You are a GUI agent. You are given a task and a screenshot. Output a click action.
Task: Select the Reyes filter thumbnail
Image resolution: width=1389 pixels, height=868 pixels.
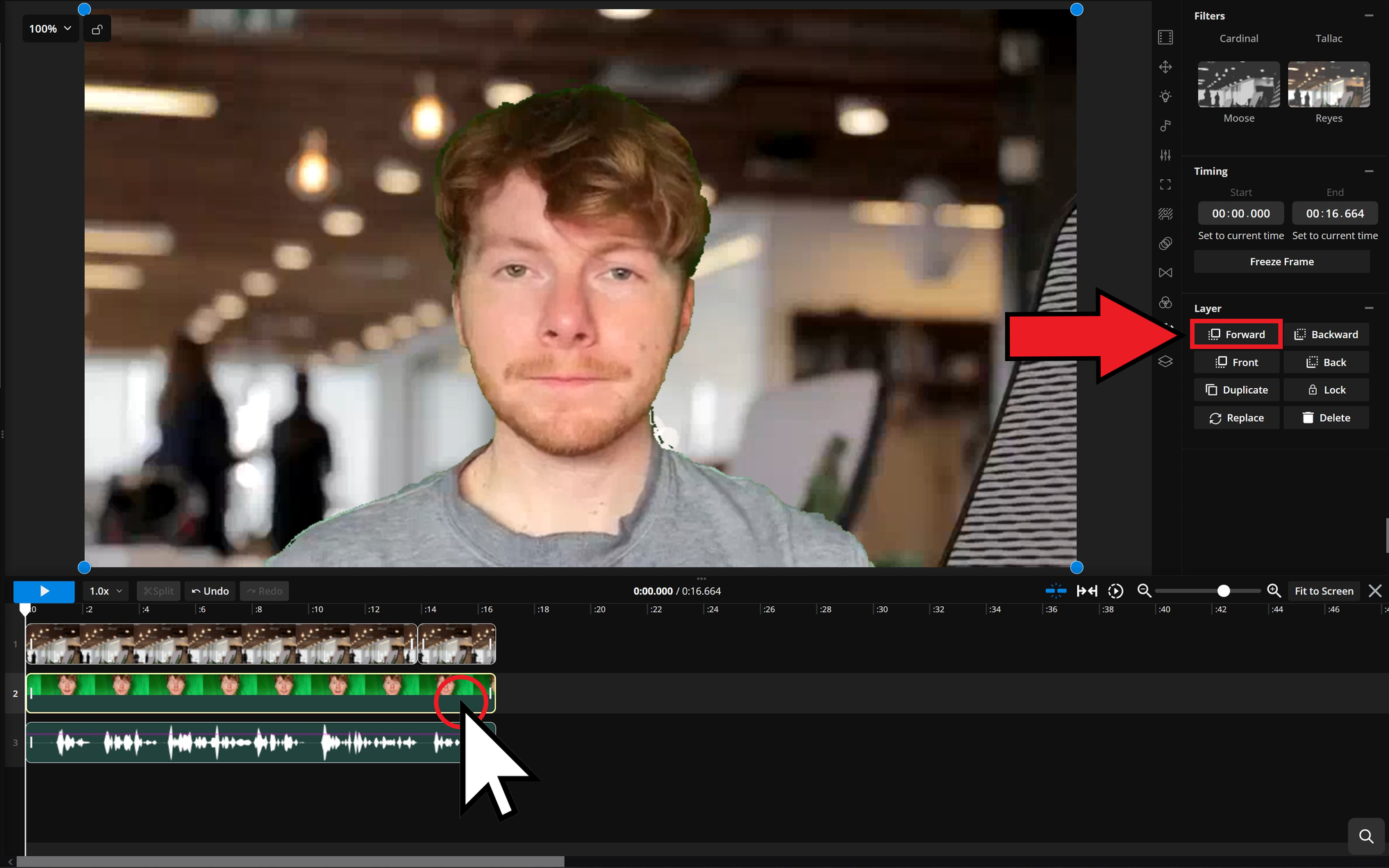point(1328,84)
